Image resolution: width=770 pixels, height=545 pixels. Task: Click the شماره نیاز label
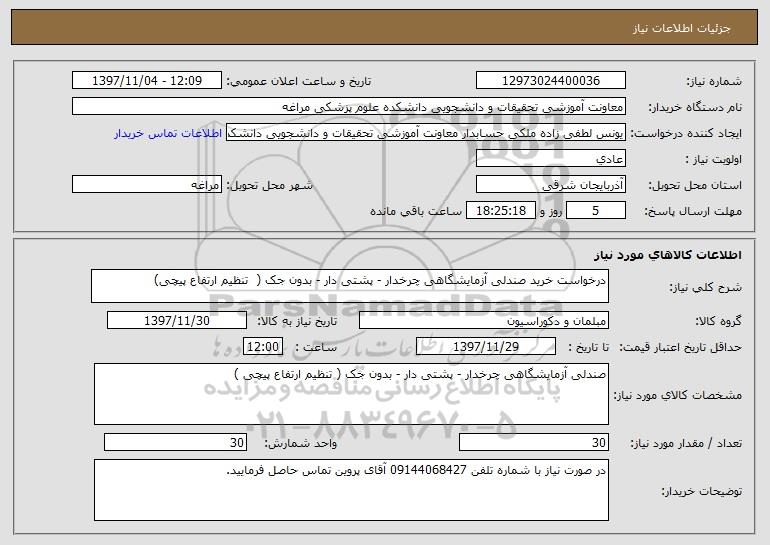click(714, 82)
